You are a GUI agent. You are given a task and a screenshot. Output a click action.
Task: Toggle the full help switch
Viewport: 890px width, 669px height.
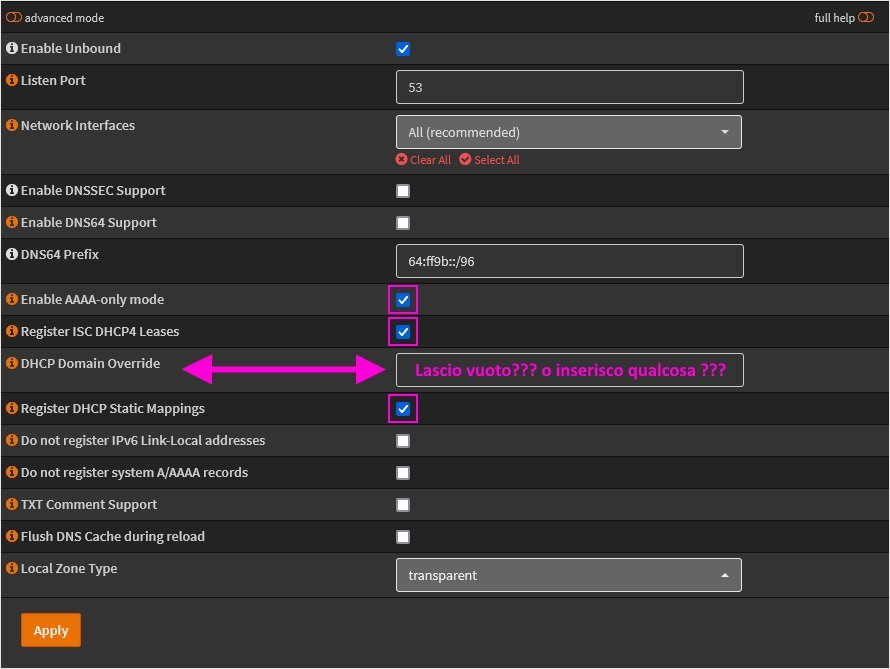(x=866, y=18)
